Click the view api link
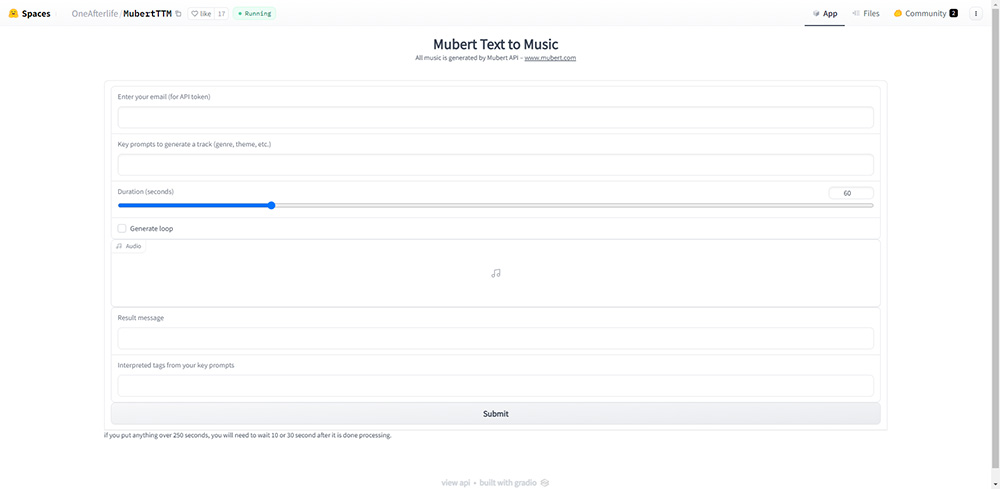The image size is (1000, 489). tap(456, 483)
